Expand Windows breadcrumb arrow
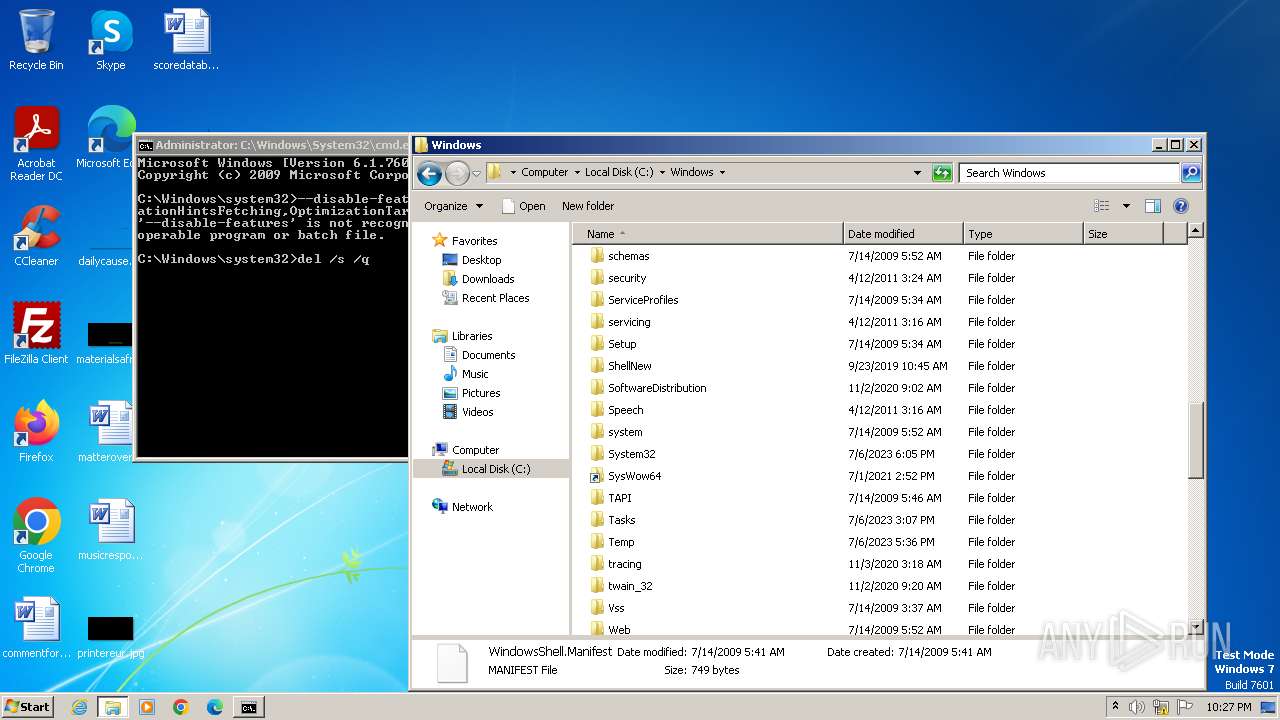Screen dimensions: 1280x720 point(722,173)
